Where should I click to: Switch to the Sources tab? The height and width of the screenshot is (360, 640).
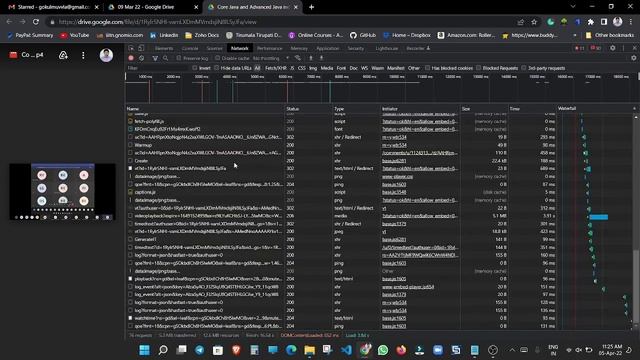(214, 48)
